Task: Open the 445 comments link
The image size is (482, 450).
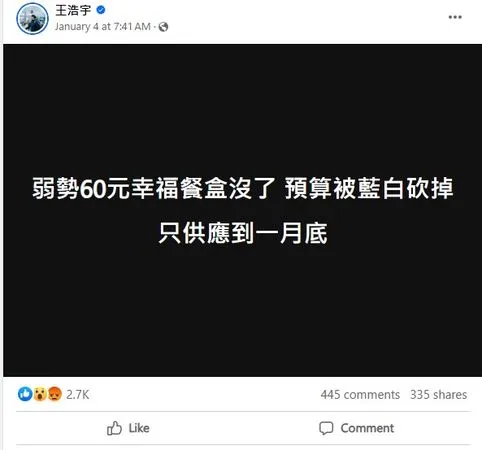Action: 360,395
